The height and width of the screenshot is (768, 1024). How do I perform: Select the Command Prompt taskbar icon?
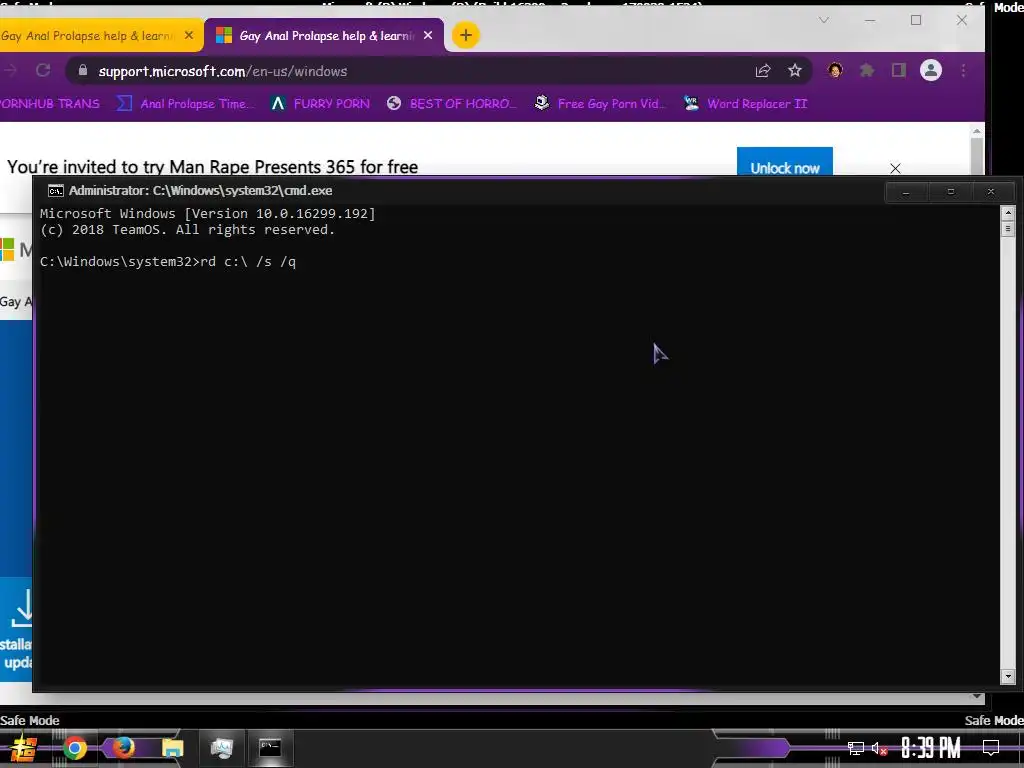tap(270, 747)
